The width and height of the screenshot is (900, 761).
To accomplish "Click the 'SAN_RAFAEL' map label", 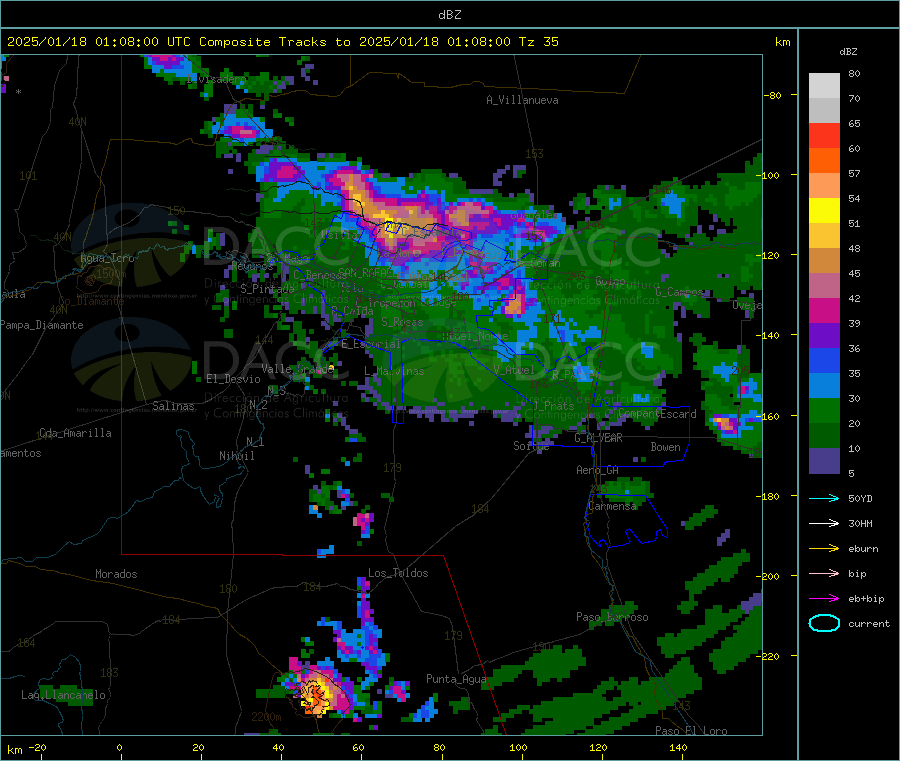I will tap(366, 272).
